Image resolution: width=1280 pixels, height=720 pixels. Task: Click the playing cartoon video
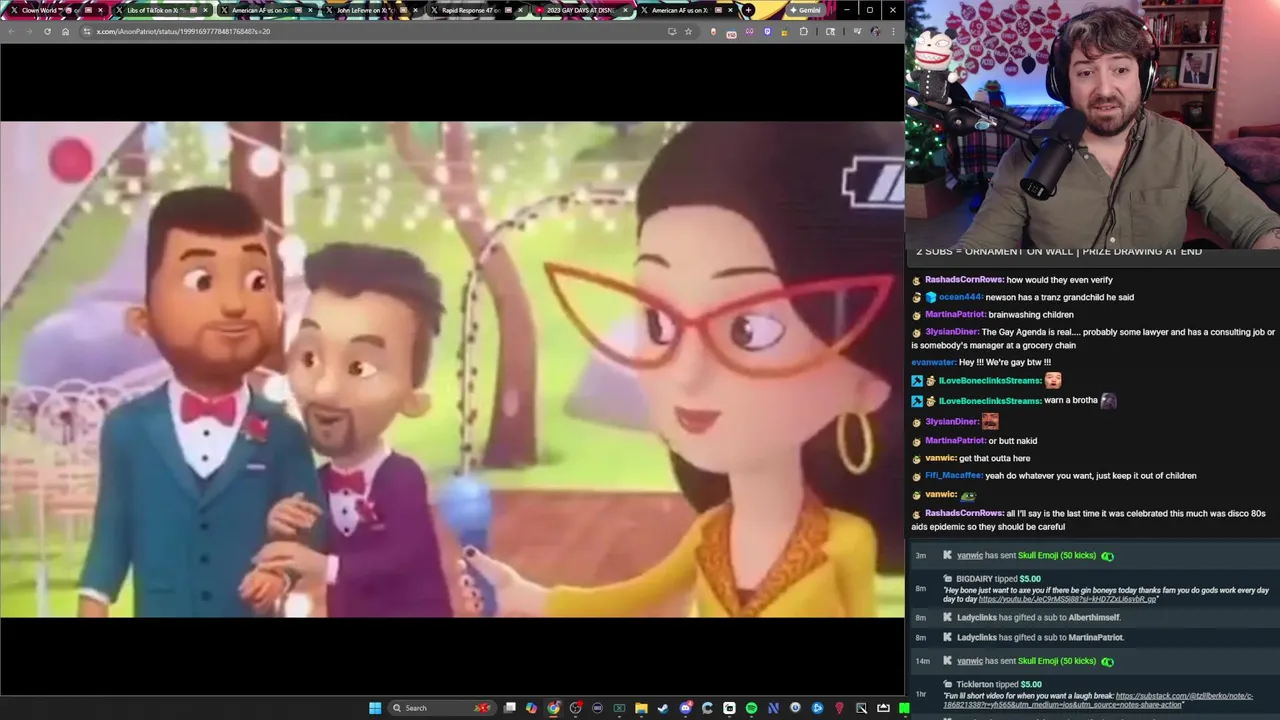pos(452,369)
